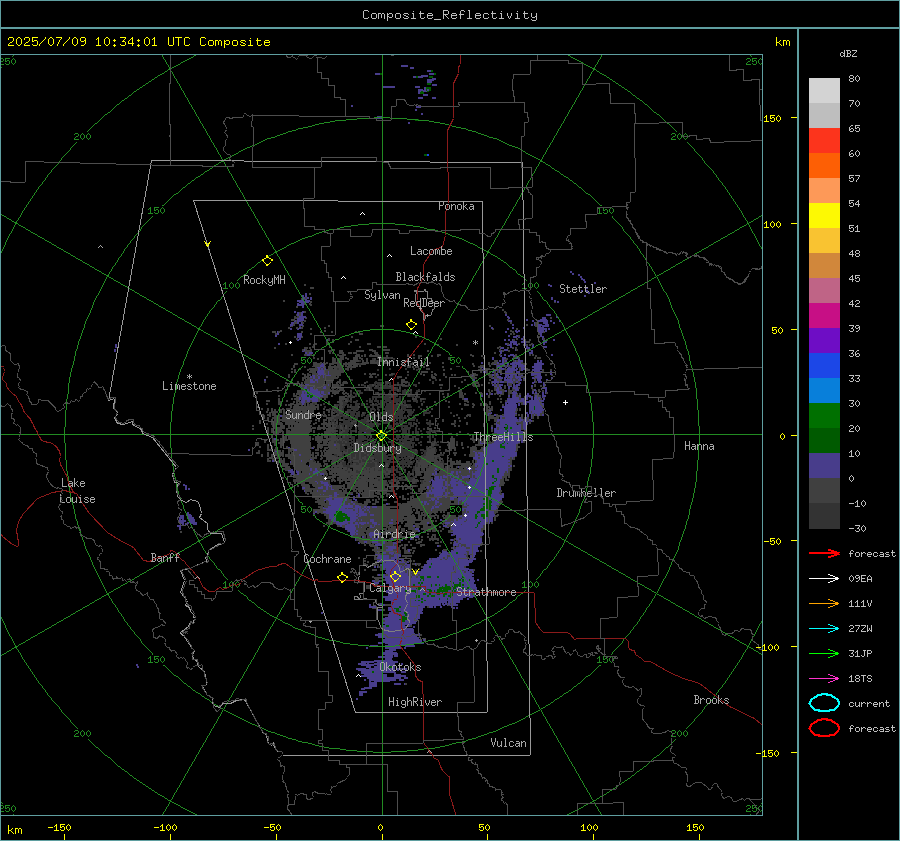Click the Sundre map label
The width and height of the screenshot is (900, 841).
pos(303,414)
